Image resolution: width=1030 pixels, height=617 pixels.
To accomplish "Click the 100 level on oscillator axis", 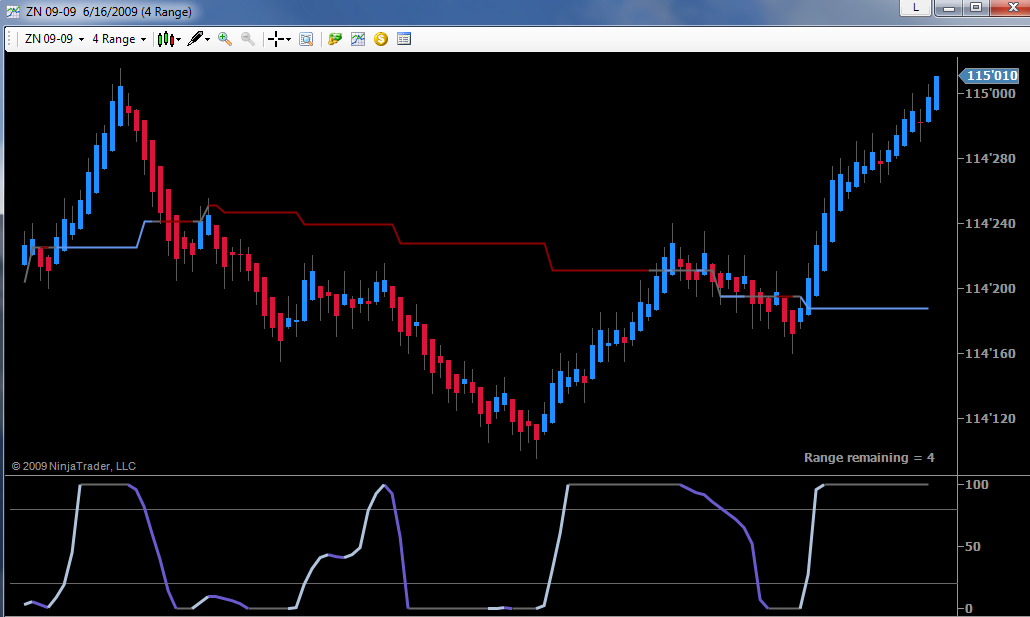I will [x=977, y=484].
